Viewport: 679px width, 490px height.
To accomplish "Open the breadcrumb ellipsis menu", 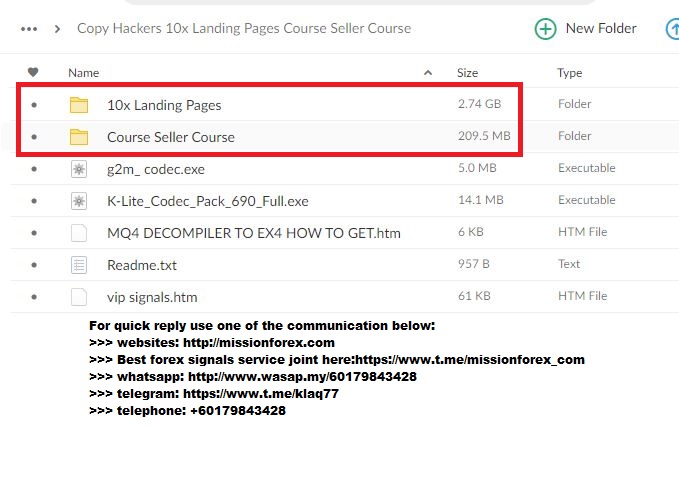I will click(29, 29).
